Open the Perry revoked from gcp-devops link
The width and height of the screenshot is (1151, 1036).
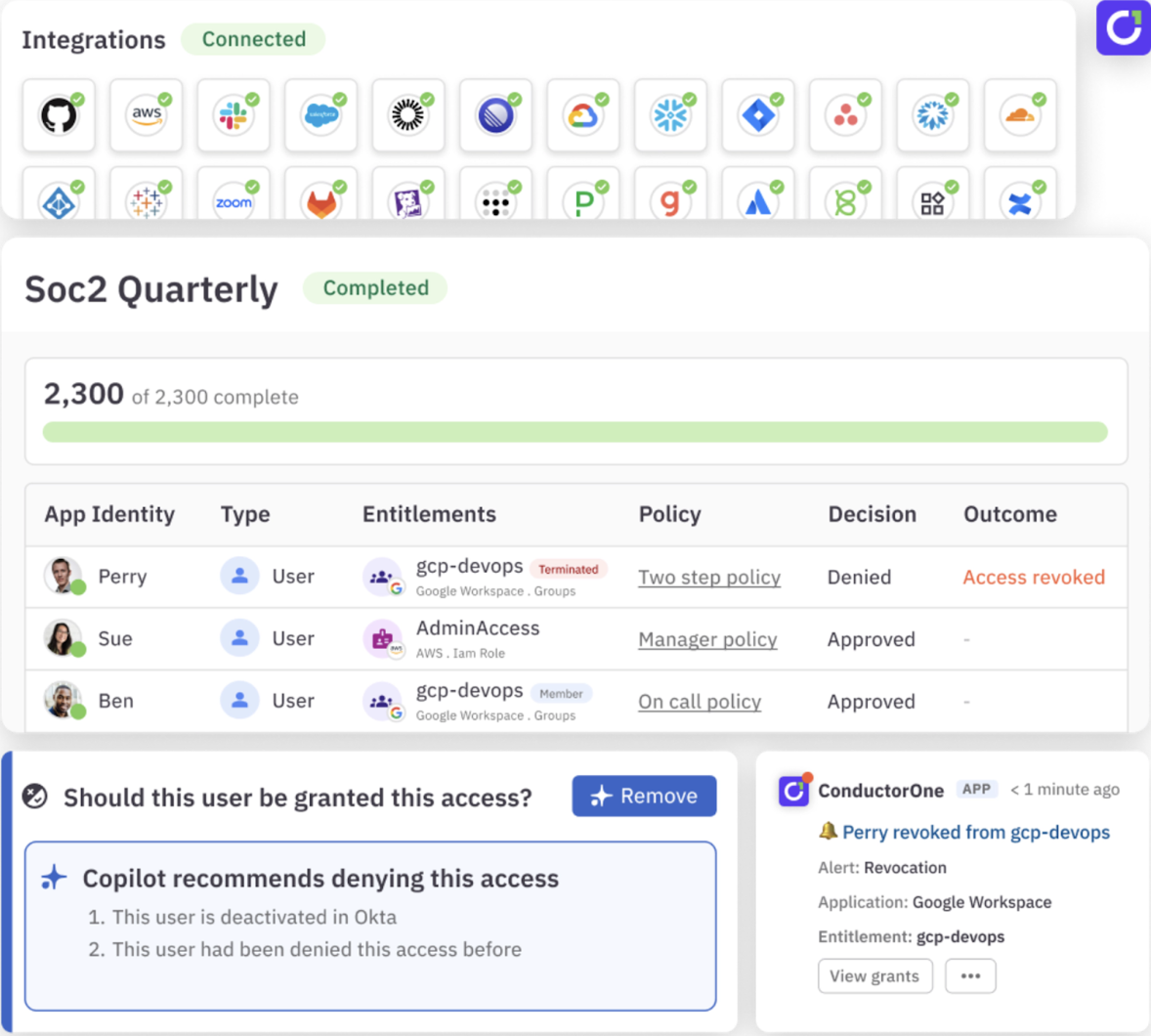point(975,832)
